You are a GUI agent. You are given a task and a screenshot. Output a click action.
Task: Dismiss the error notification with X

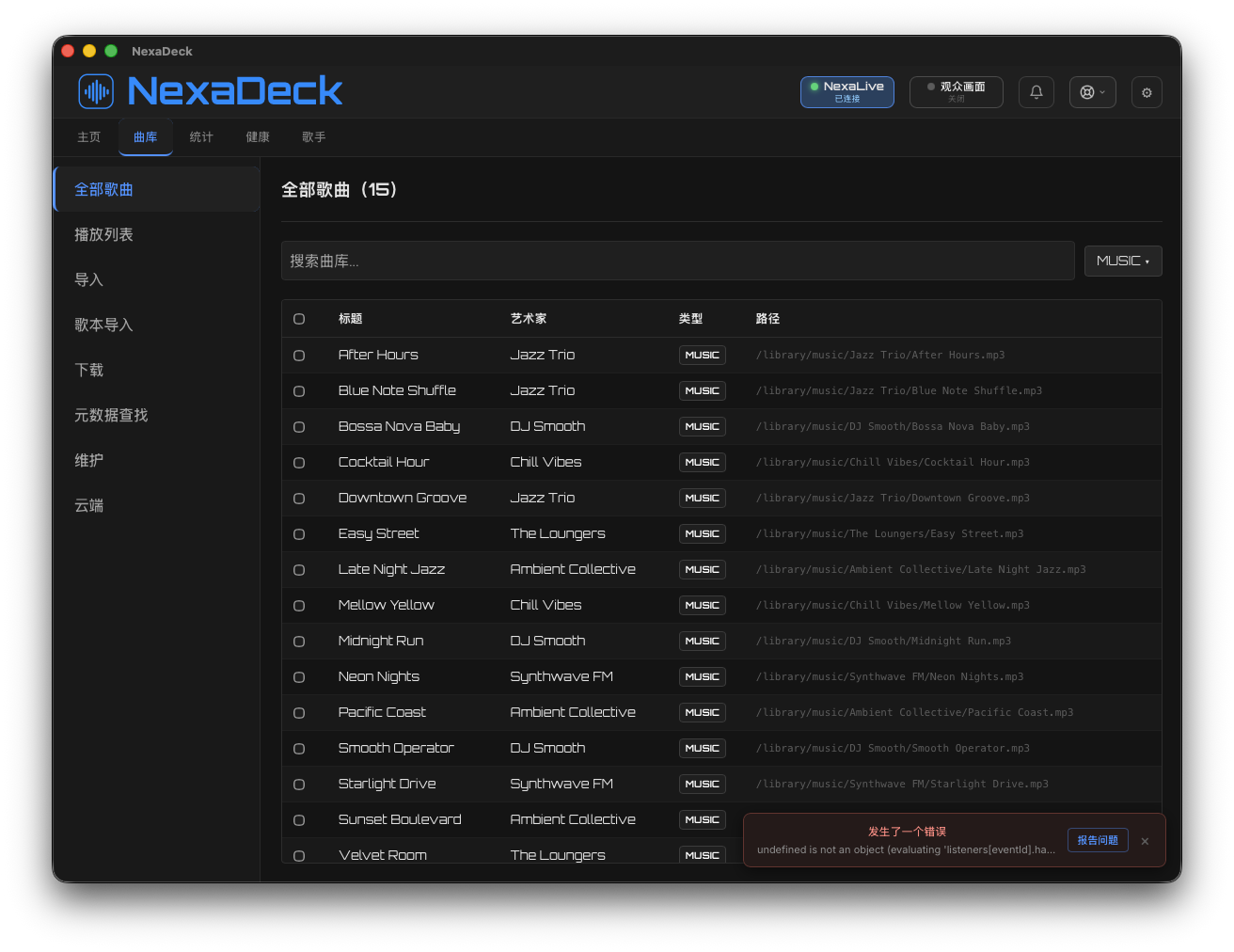pos(1145,841)
